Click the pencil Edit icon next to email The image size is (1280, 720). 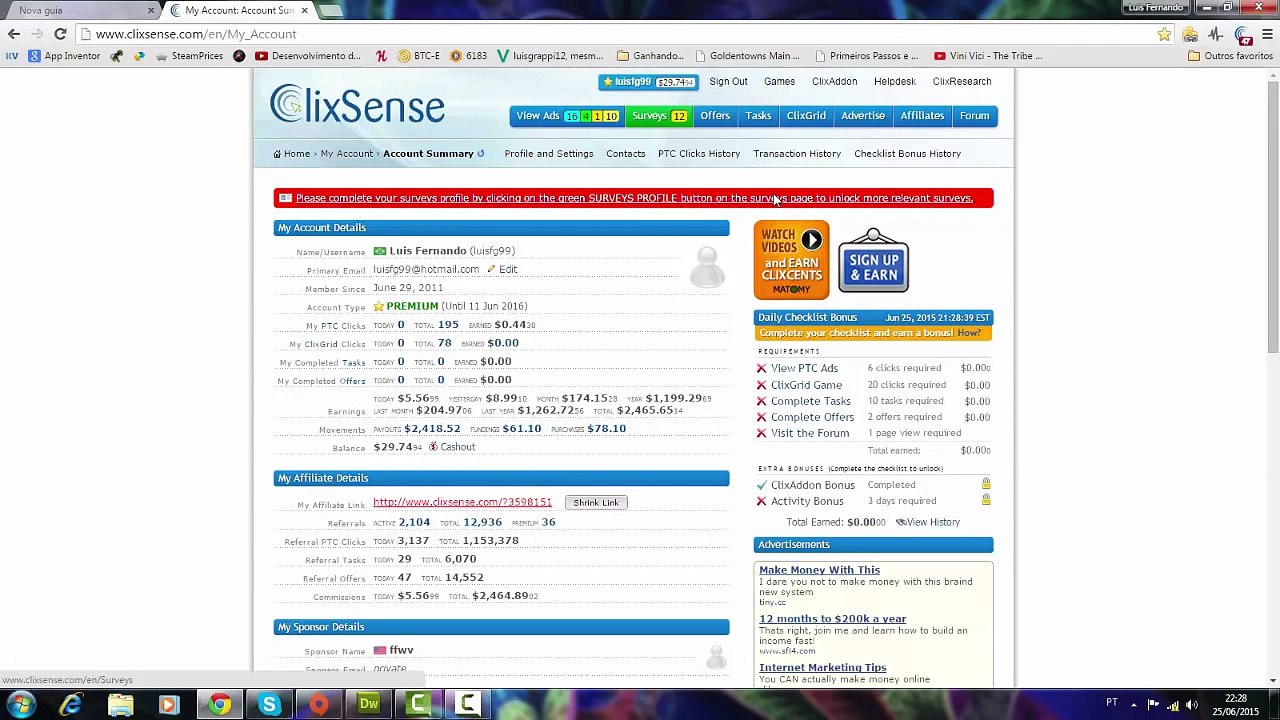[x=491, y=270]
